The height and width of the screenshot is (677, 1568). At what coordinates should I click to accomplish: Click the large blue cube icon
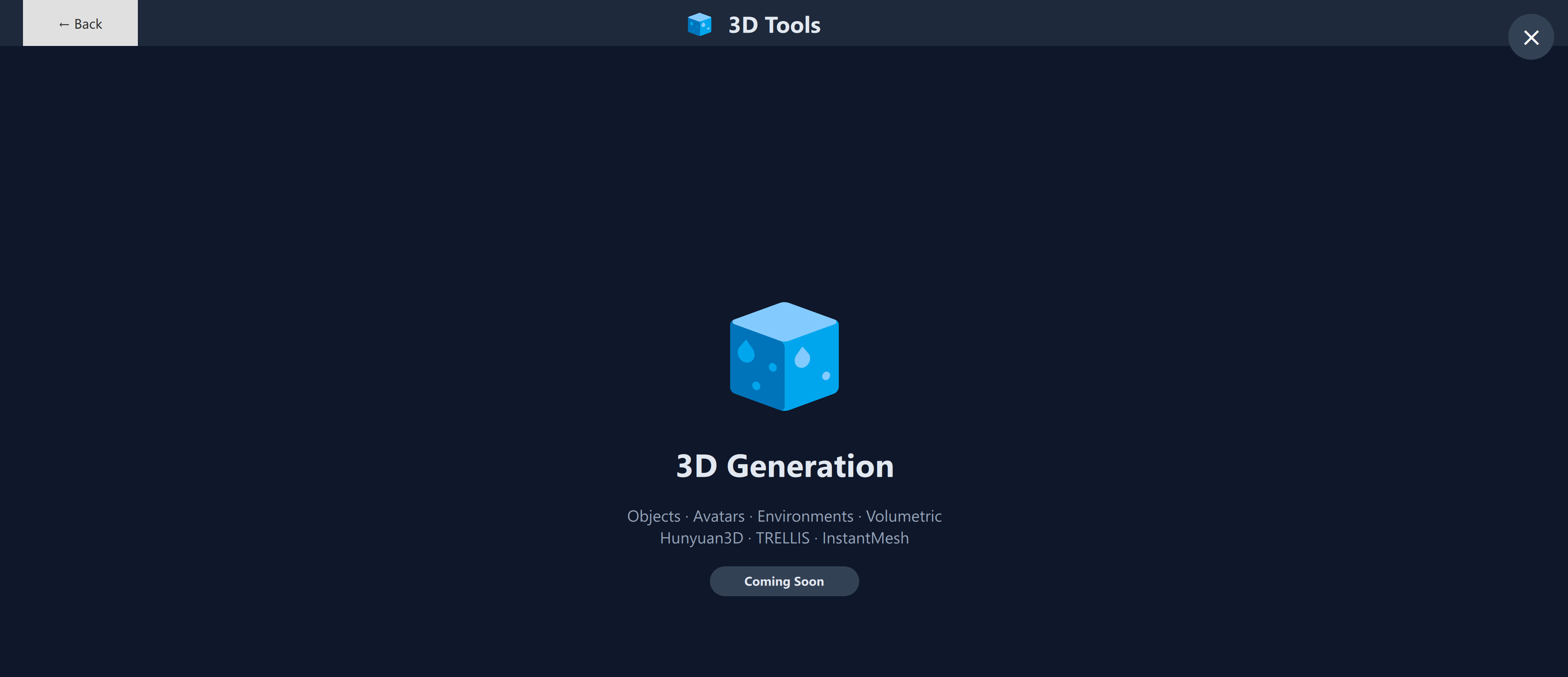click(x=784, y=356)
